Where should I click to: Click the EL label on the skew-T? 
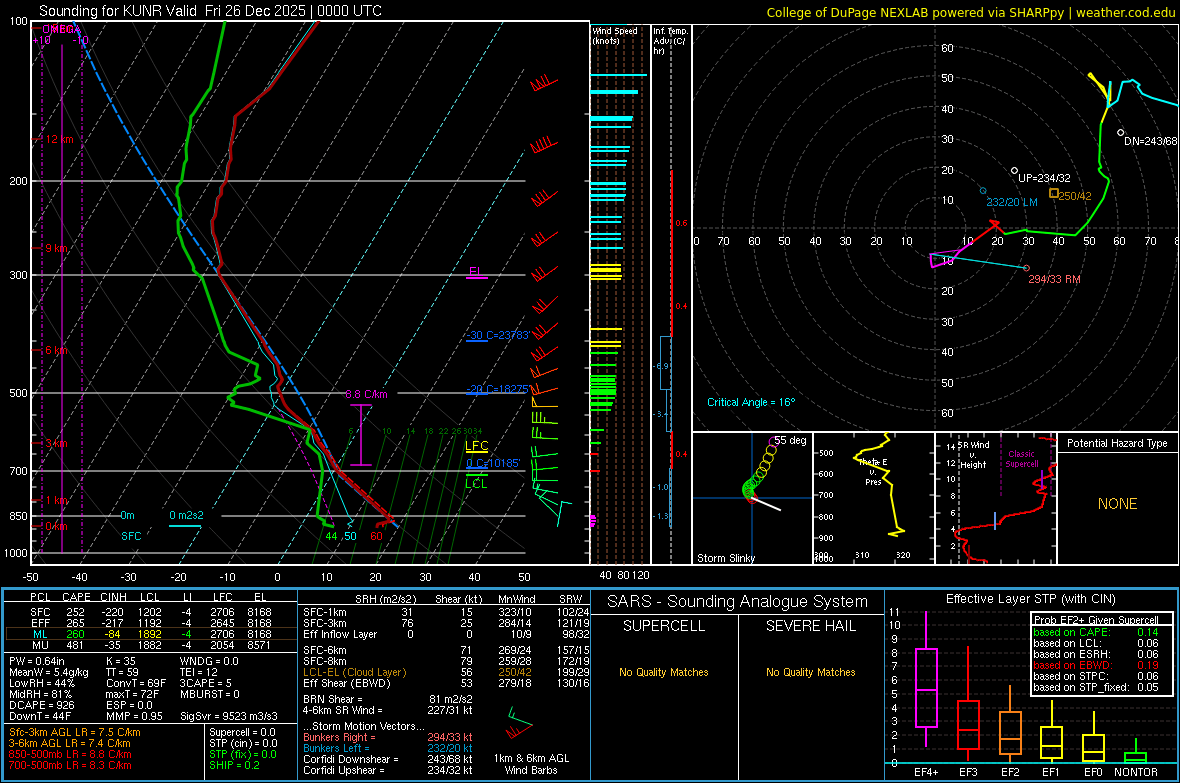pos(475,271)
